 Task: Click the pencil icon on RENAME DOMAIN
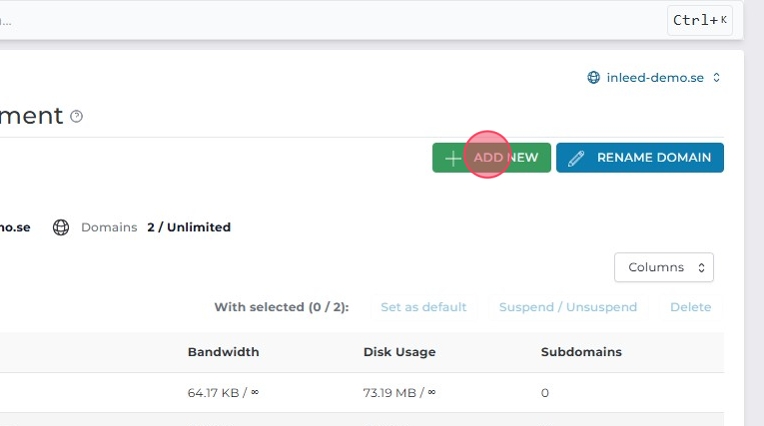(x=576, y=158)
